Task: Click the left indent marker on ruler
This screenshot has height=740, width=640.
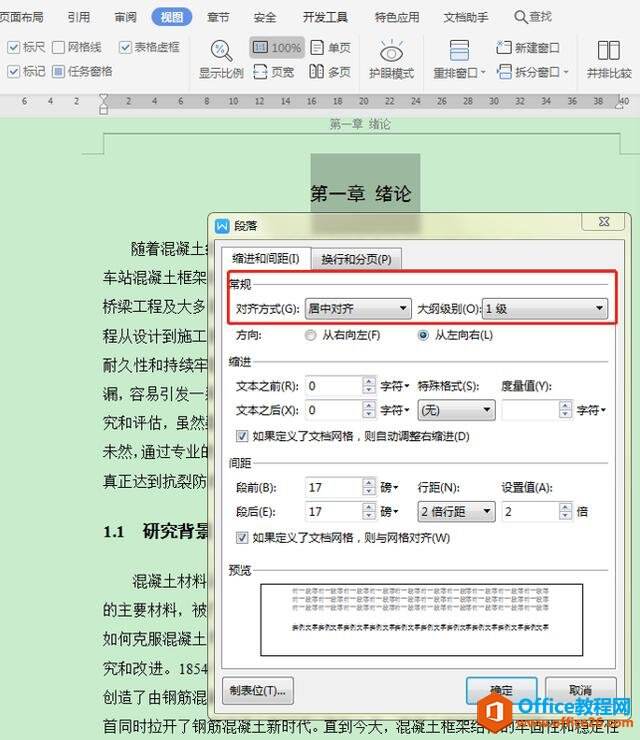Action: (x=104, y=104)
